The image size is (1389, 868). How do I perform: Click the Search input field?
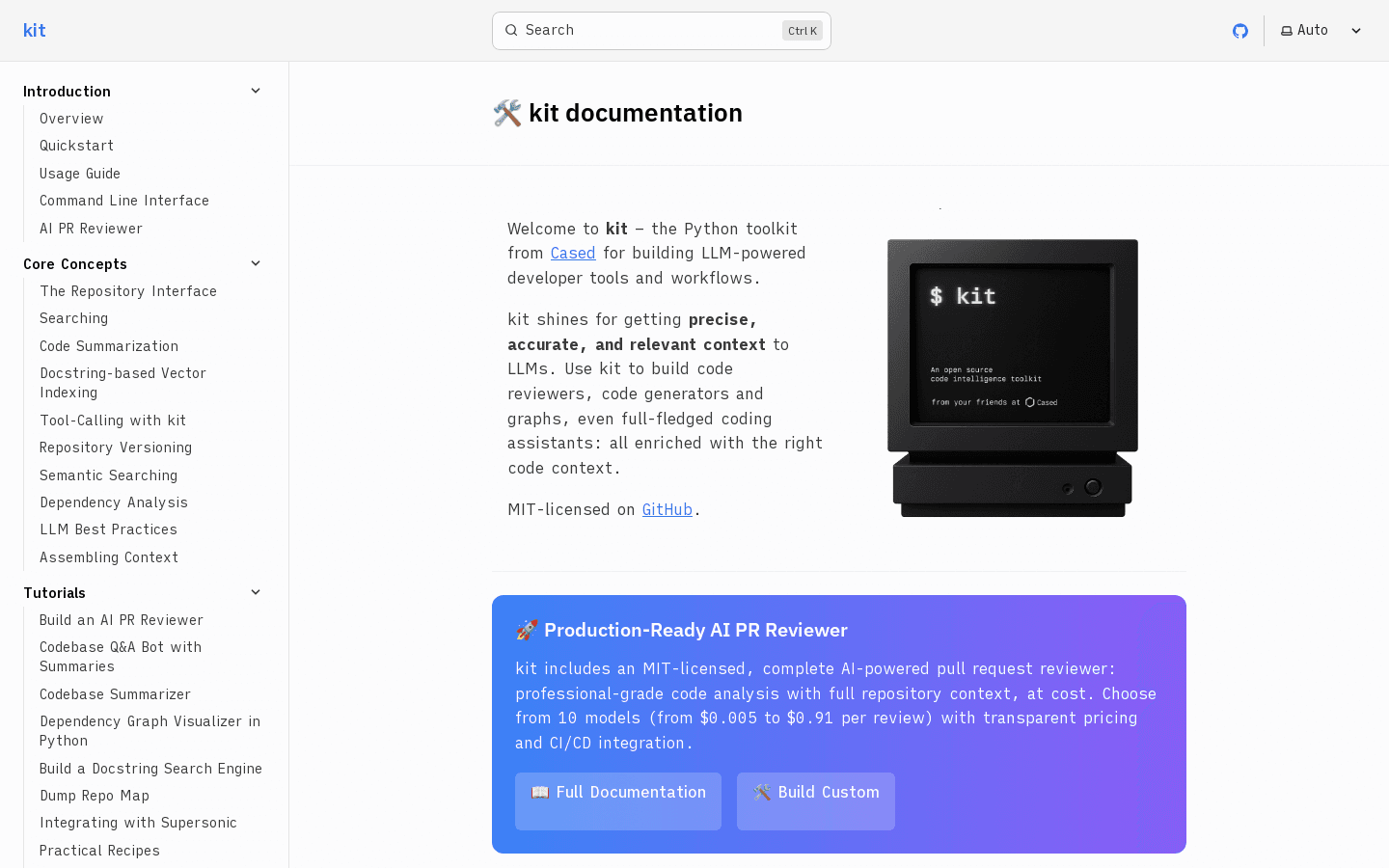click(x=662, y=31)
